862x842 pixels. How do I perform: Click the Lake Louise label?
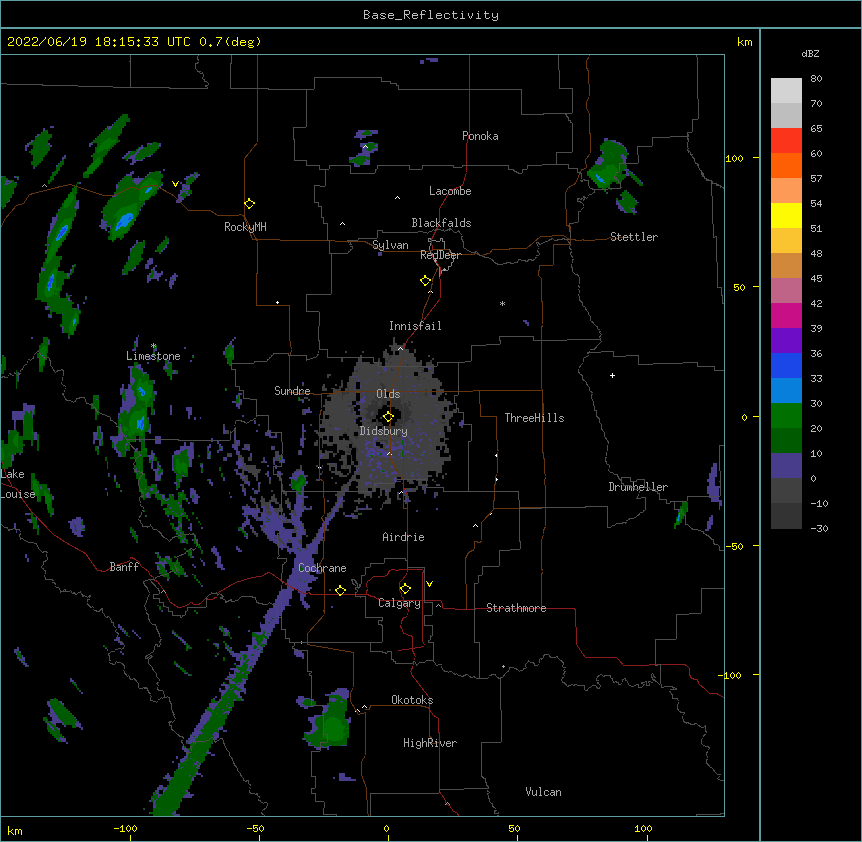coord(18,484)
